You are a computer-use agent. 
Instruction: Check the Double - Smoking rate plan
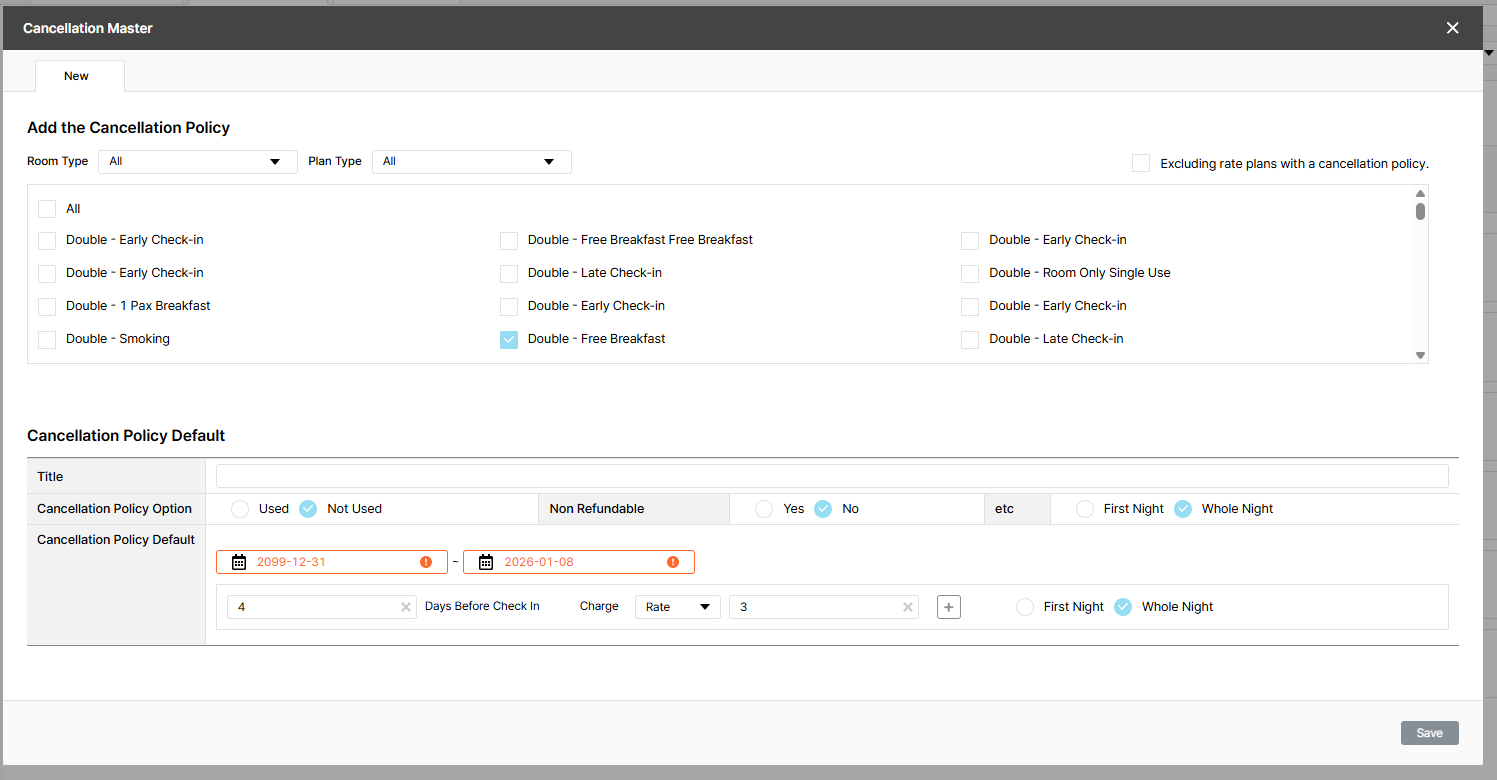(47, 340)
